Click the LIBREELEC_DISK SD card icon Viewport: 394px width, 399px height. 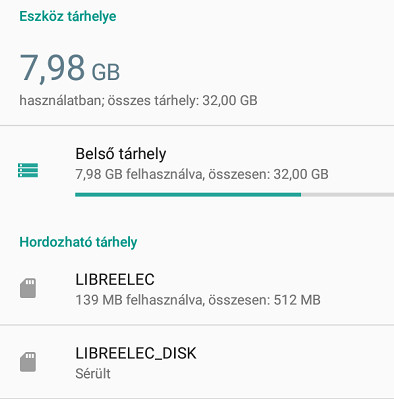[28, 362]
